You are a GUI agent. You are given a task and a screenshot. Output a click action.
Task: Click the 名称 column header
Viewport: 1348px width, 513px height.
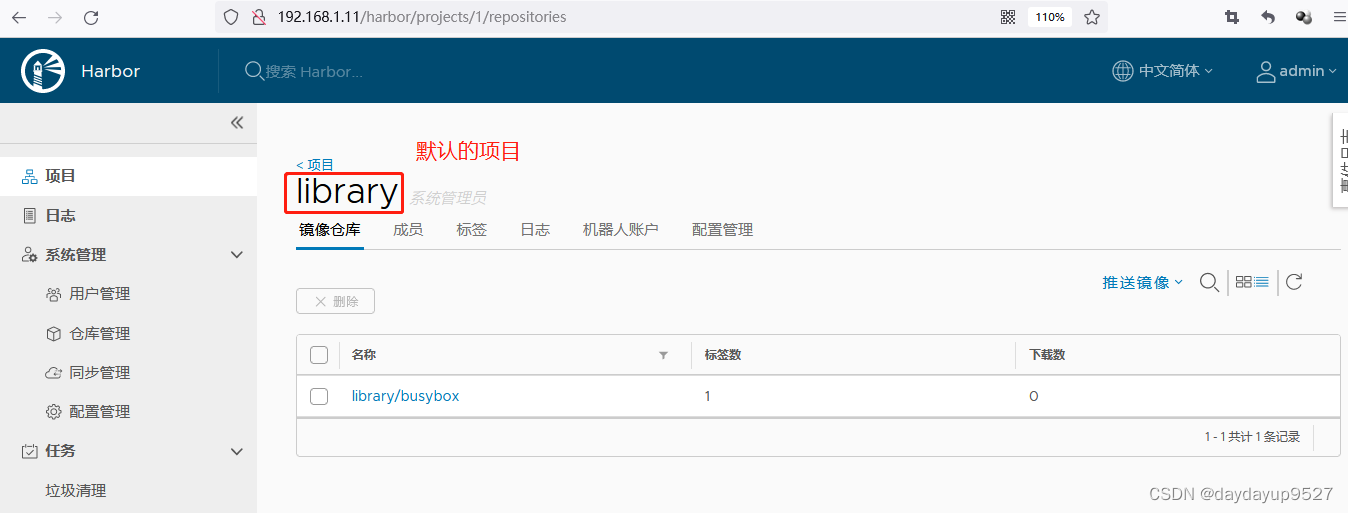tap(363, 355)
